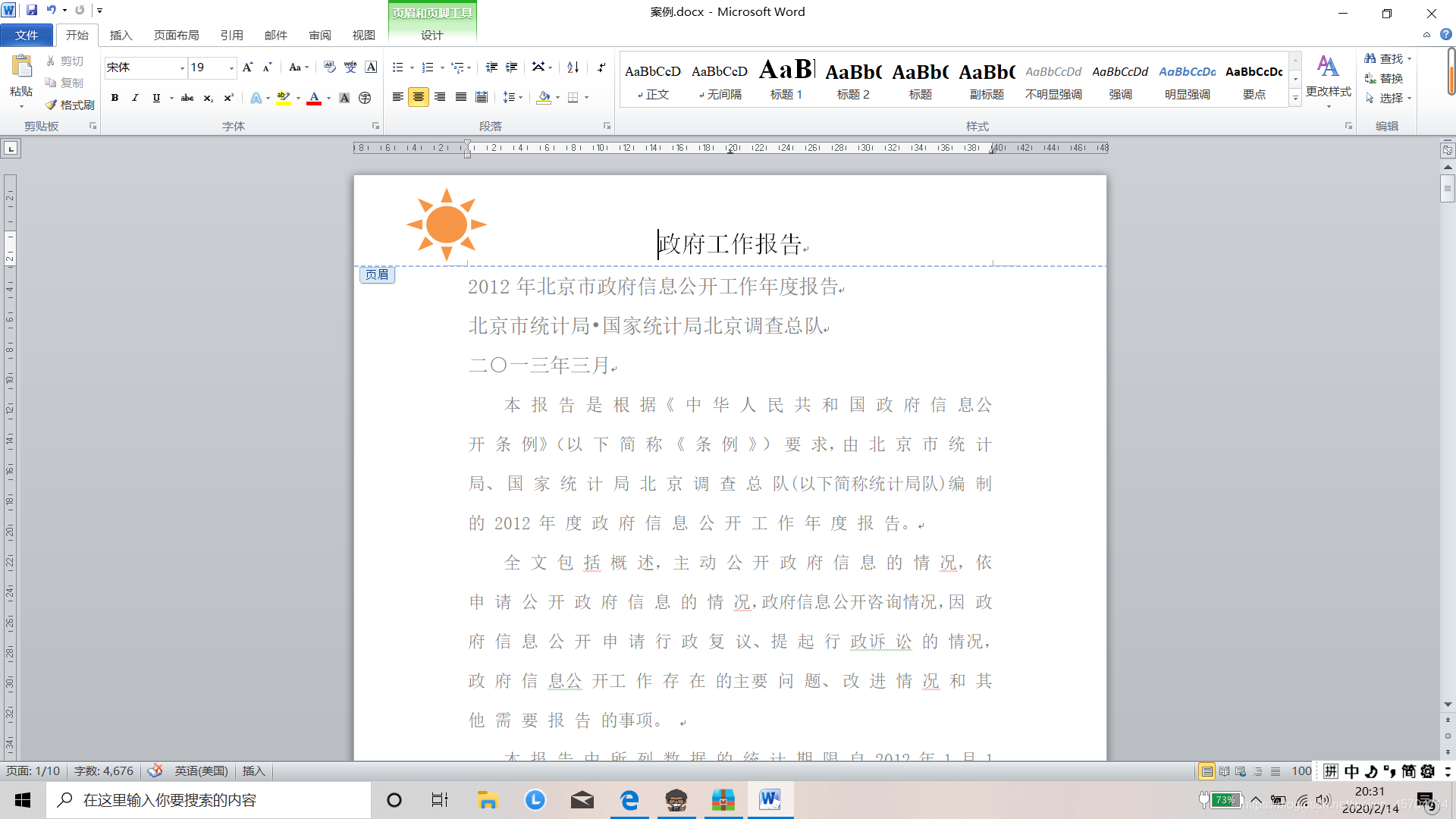Screen dimensions: 1456x819
Task: Expand the styles gallery list
Action: (1295, 98)
